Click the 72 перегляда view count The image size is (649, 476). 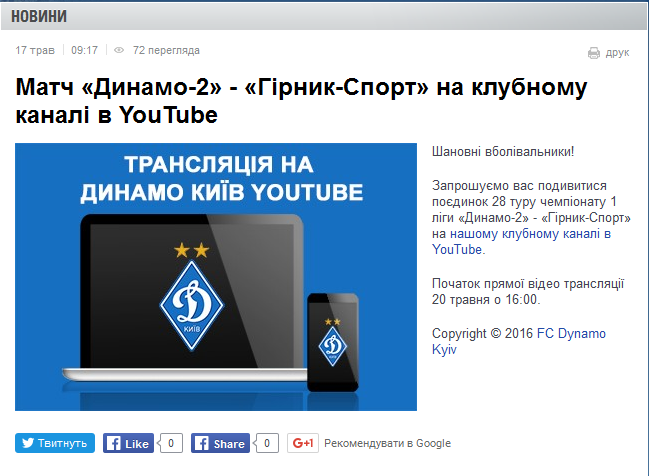(x=166, y=50)
